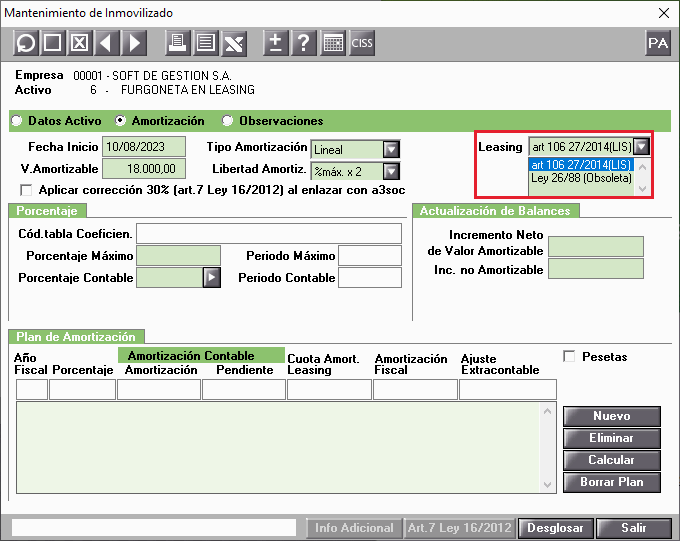The height and width of the screenshot is (541, 680).
Task: Close the Mantenimiento de Inmovilizado window
Action: [x=664, y=13]
